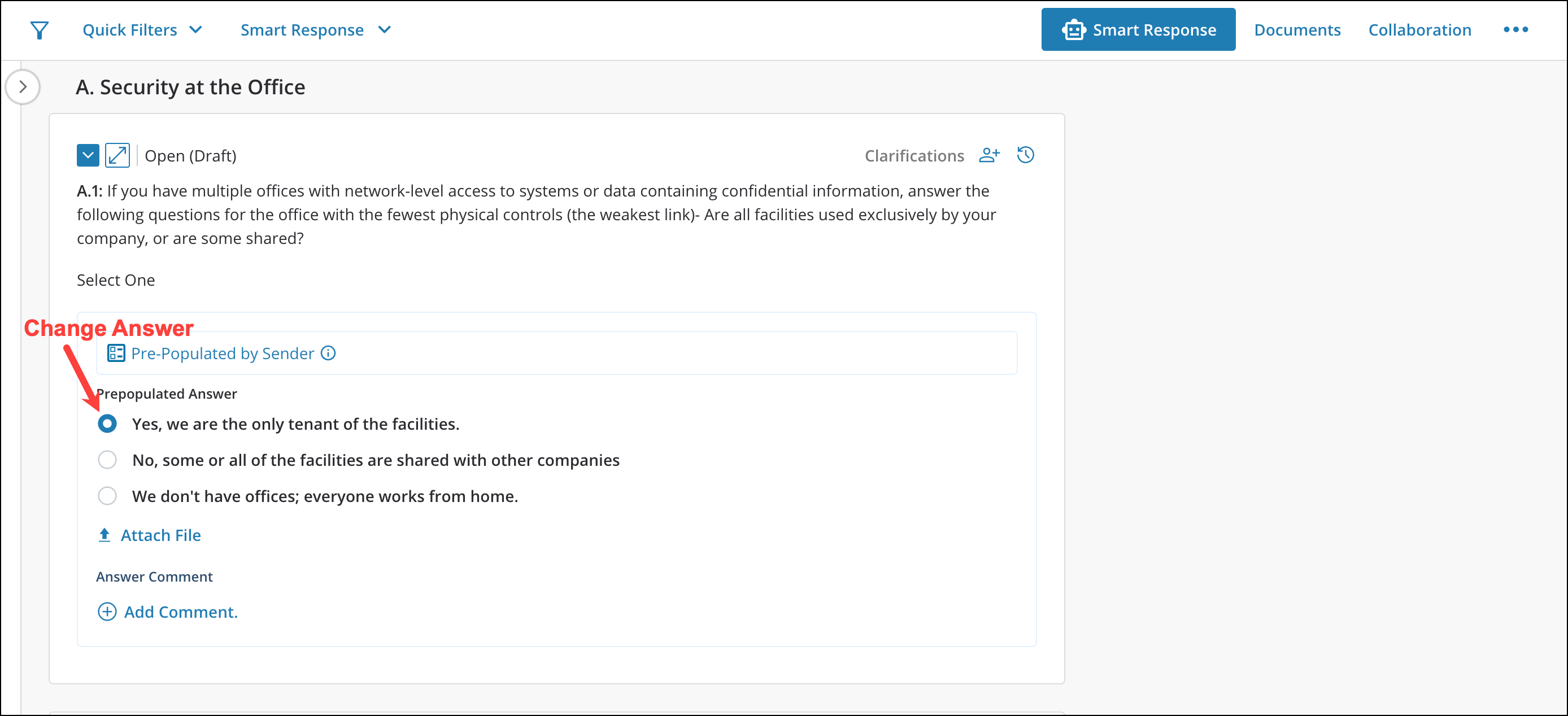The height and width of the screenshot is (716, 1568).
Task: Select 'Yes, we are the only tenant' option
Action: 107,424
